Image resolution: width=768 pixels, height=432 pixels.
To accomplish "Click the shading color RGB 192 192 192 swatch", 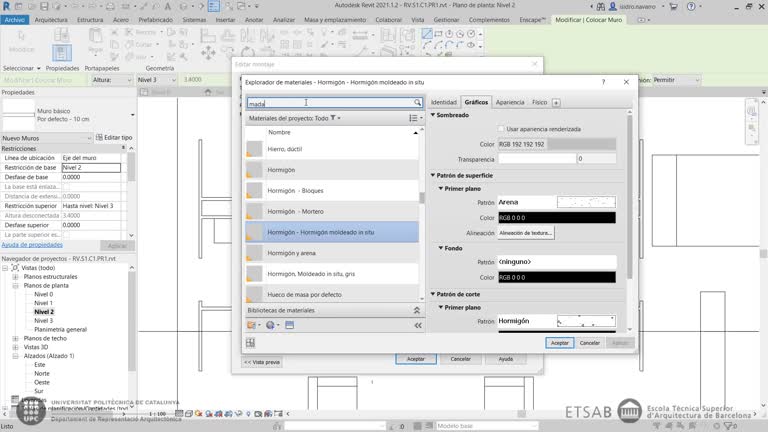I will 555,144.
